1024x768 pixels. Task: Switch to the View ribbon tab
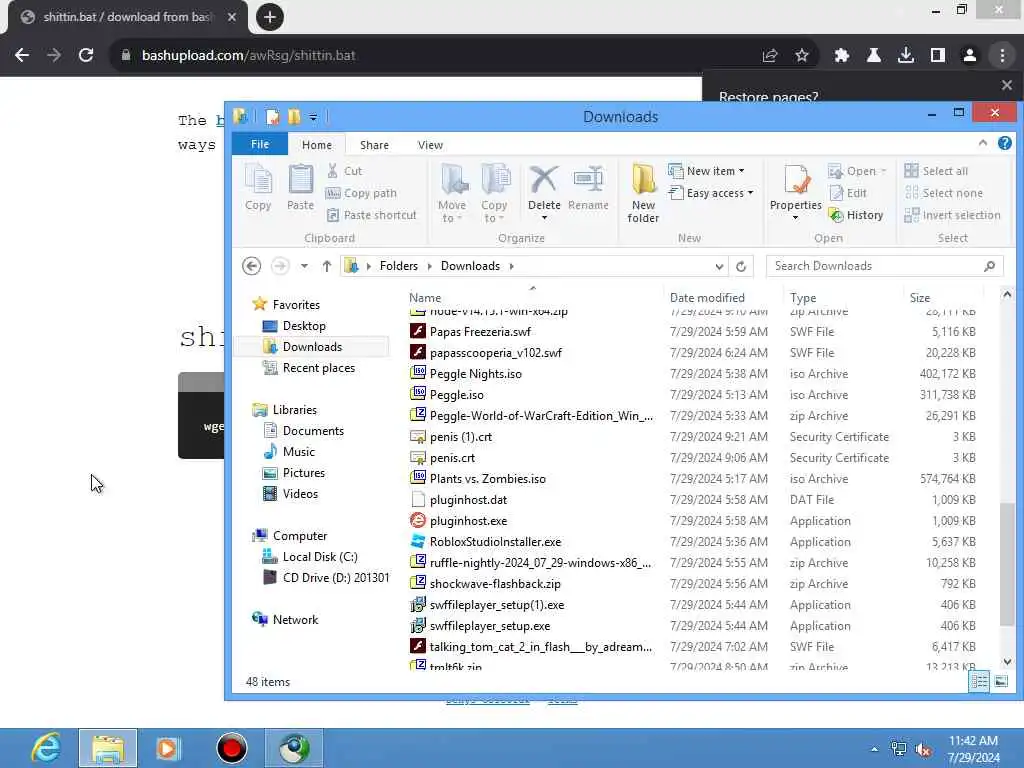[x=430, y=145]
